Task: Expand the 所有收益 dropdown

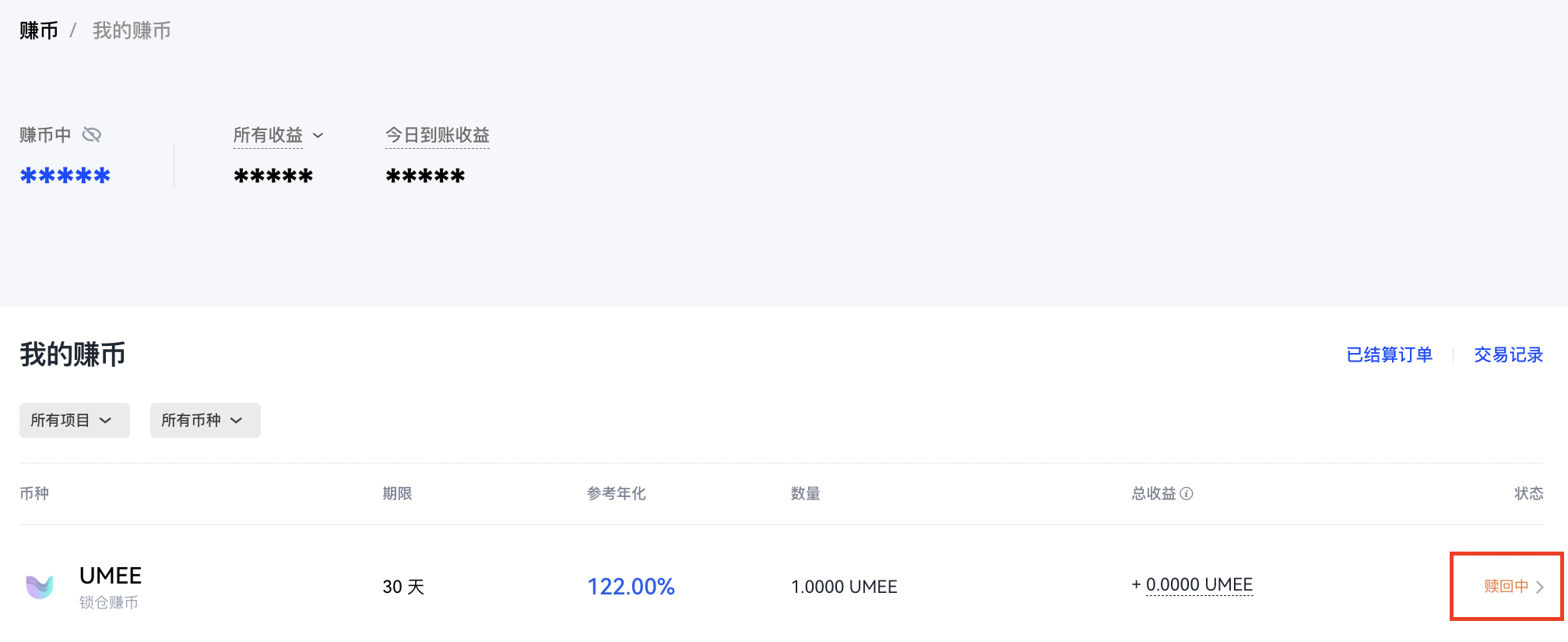Action: pos(318,136)
